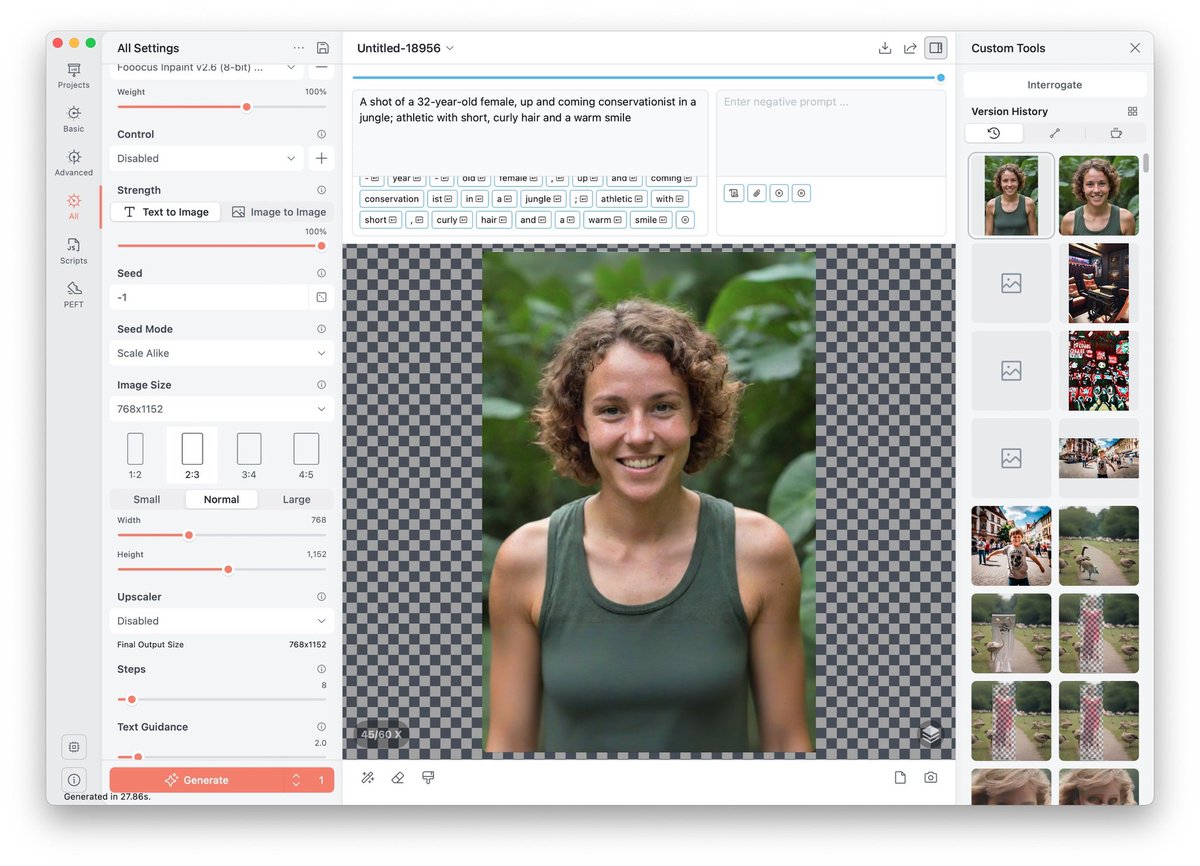The image size is (1200, 866).
Task: Select the eraser tool below canvas
Action: 397,777
